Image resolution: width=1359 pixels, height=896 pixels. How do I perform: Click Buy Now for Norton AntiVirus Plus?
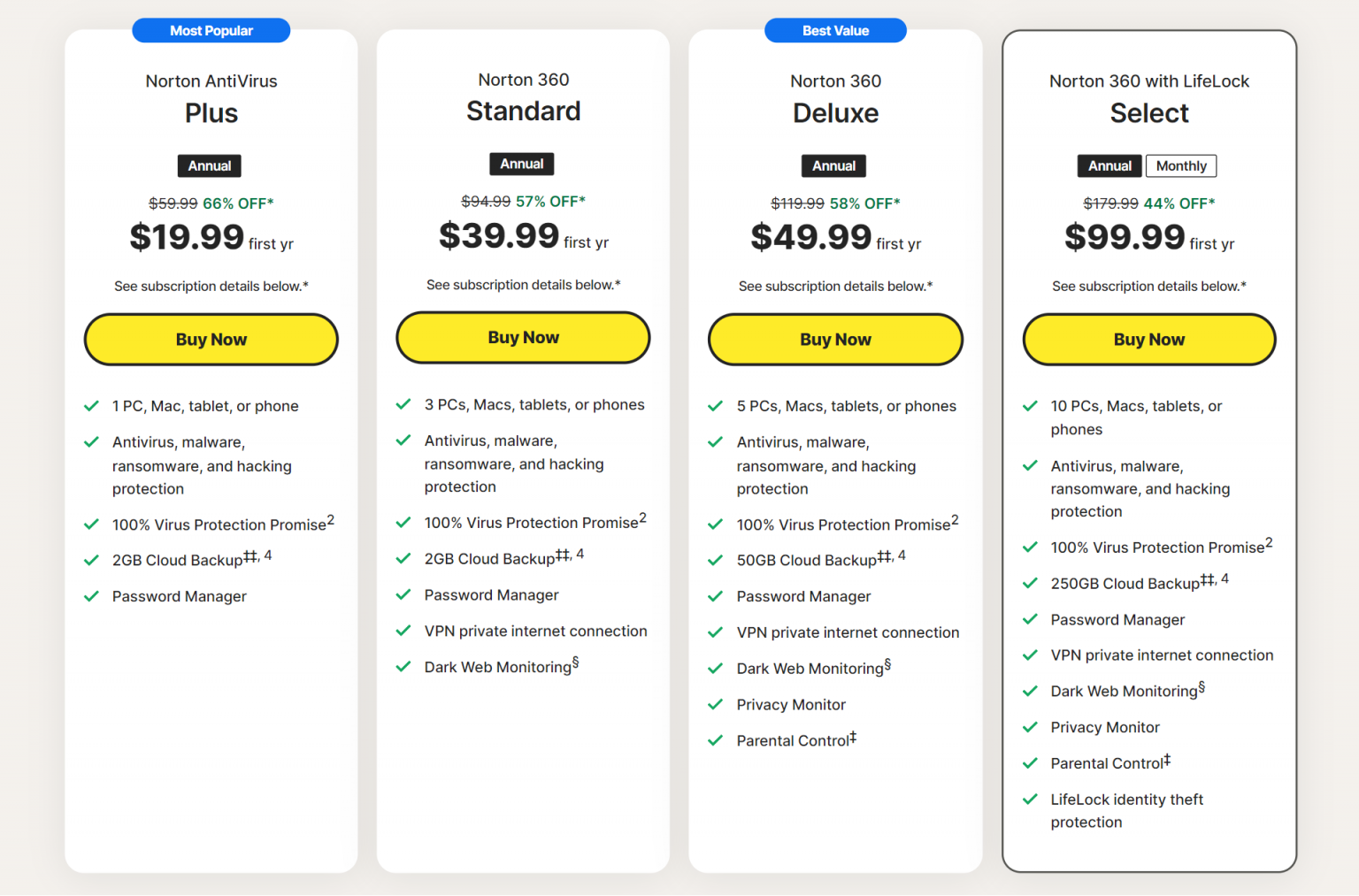(211, 340)
